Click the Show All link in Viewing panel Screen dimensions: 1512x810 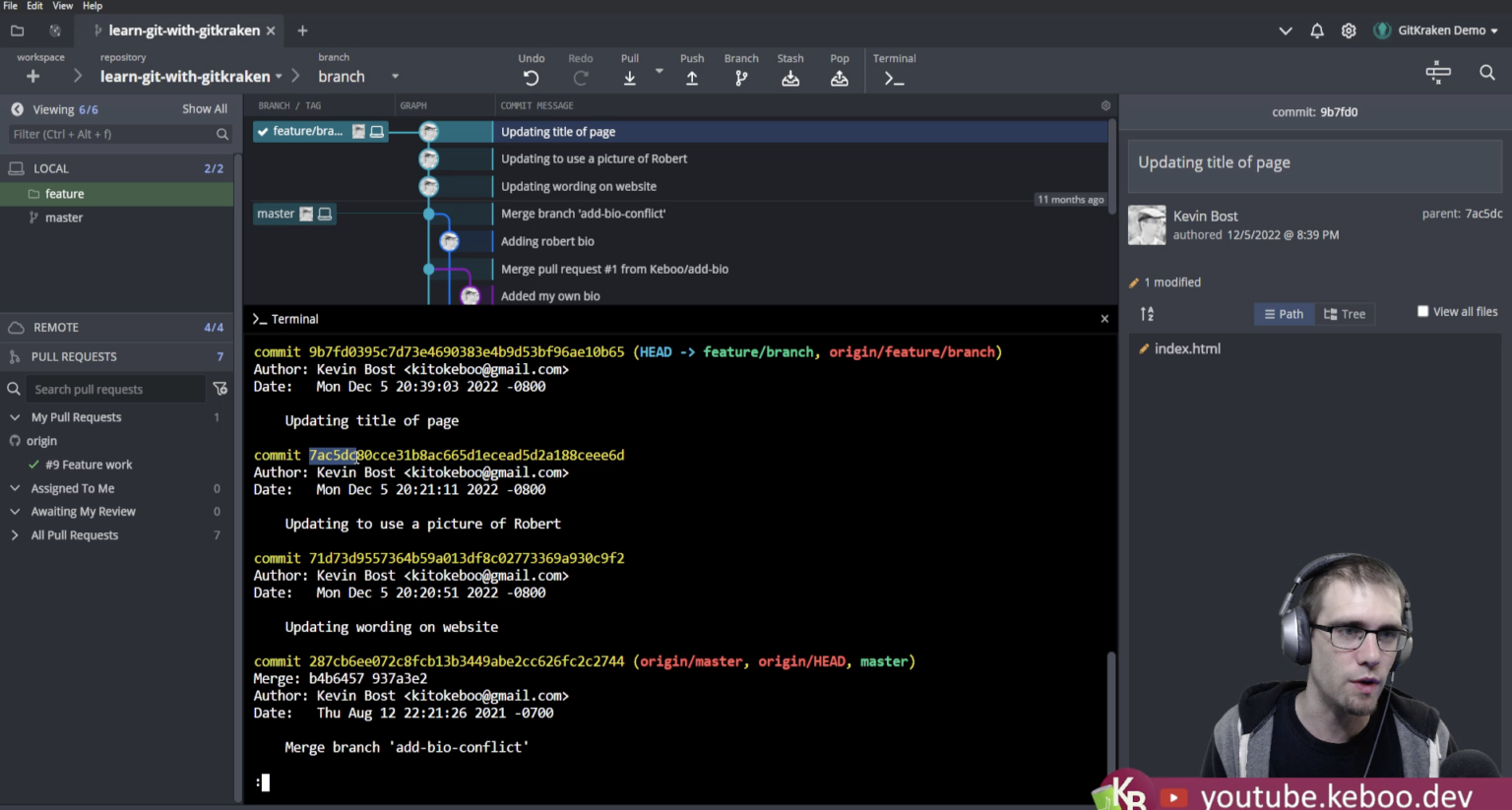[204, 108]
